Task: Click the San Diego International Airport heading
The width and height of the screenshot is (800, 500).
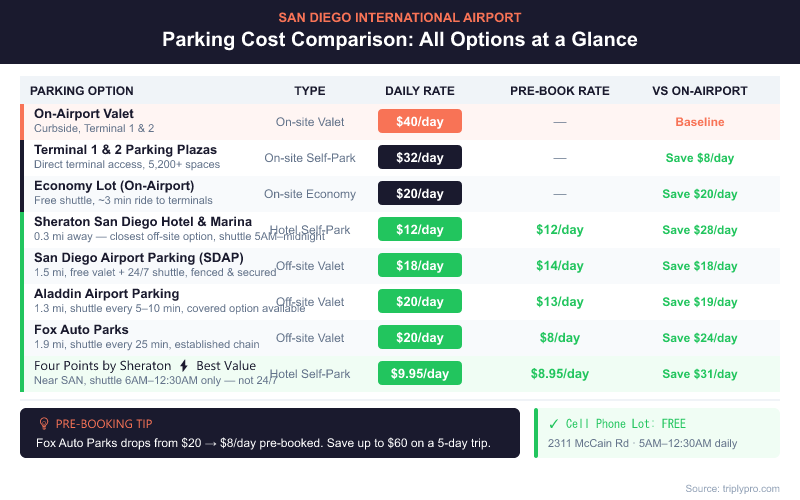Action: click(x=400, y=17)
